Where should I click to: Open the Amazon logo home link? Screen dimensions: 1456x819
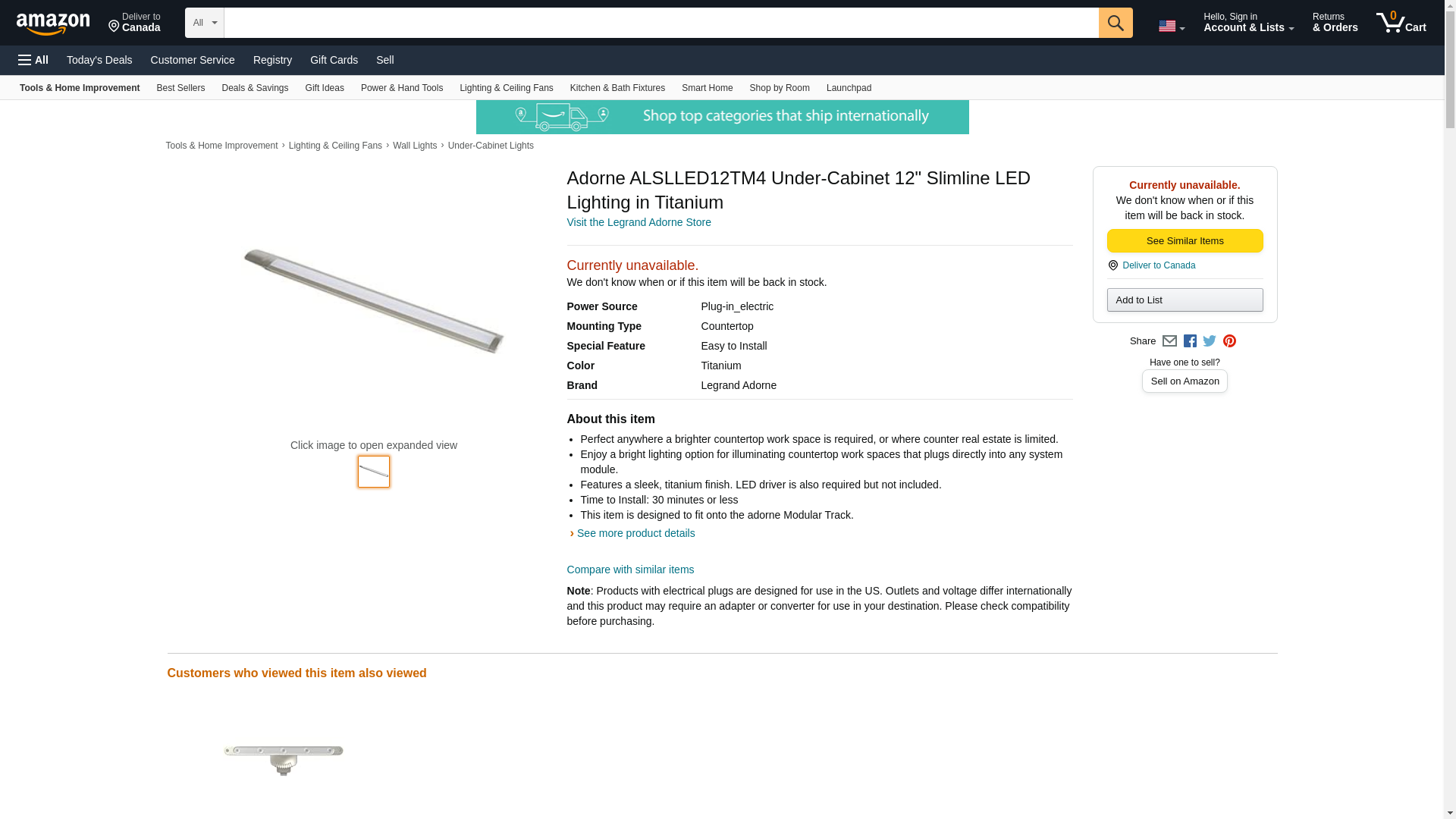tap(53, 24)
